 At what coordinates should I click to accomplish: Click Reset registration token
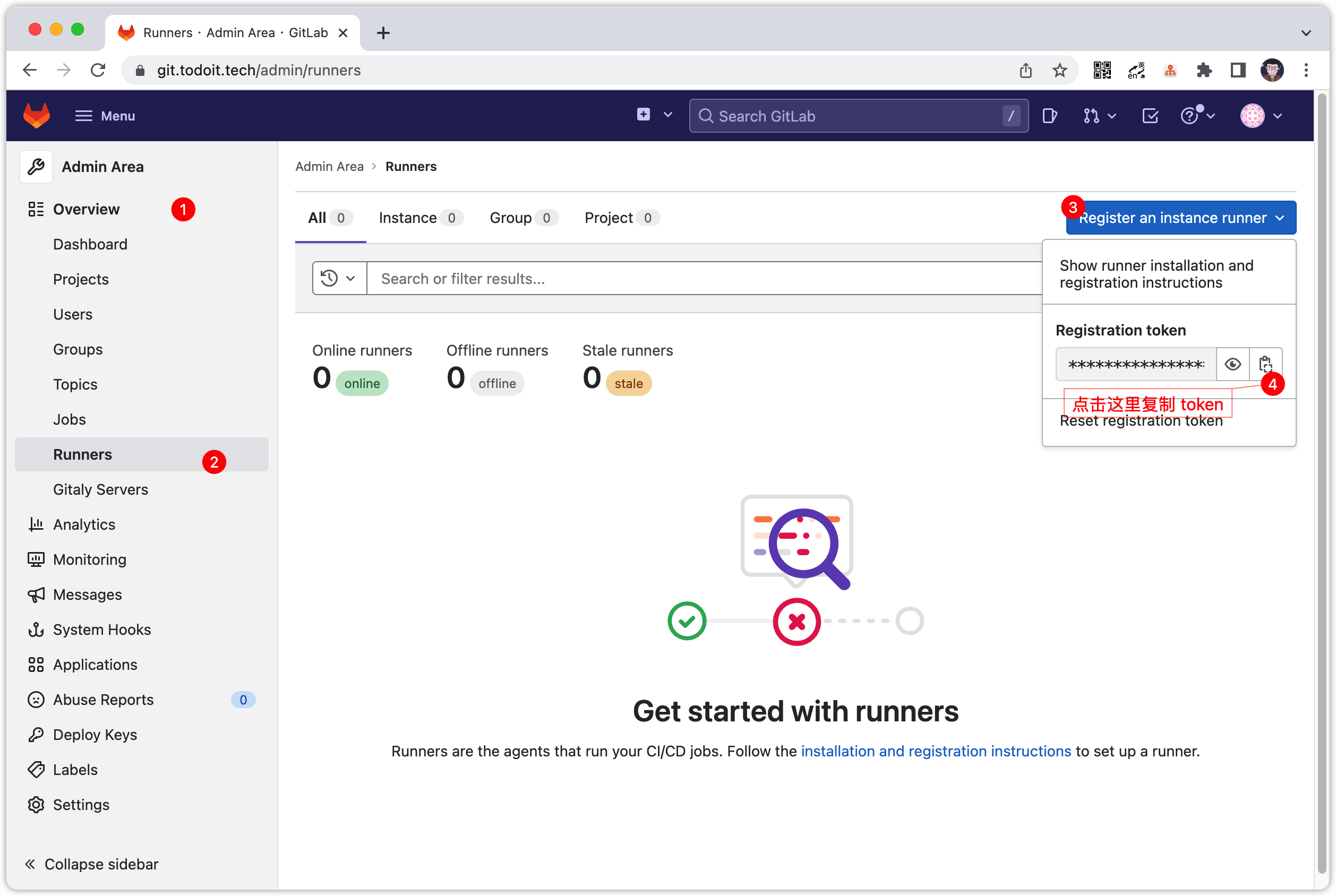(x=1141, y=420)
